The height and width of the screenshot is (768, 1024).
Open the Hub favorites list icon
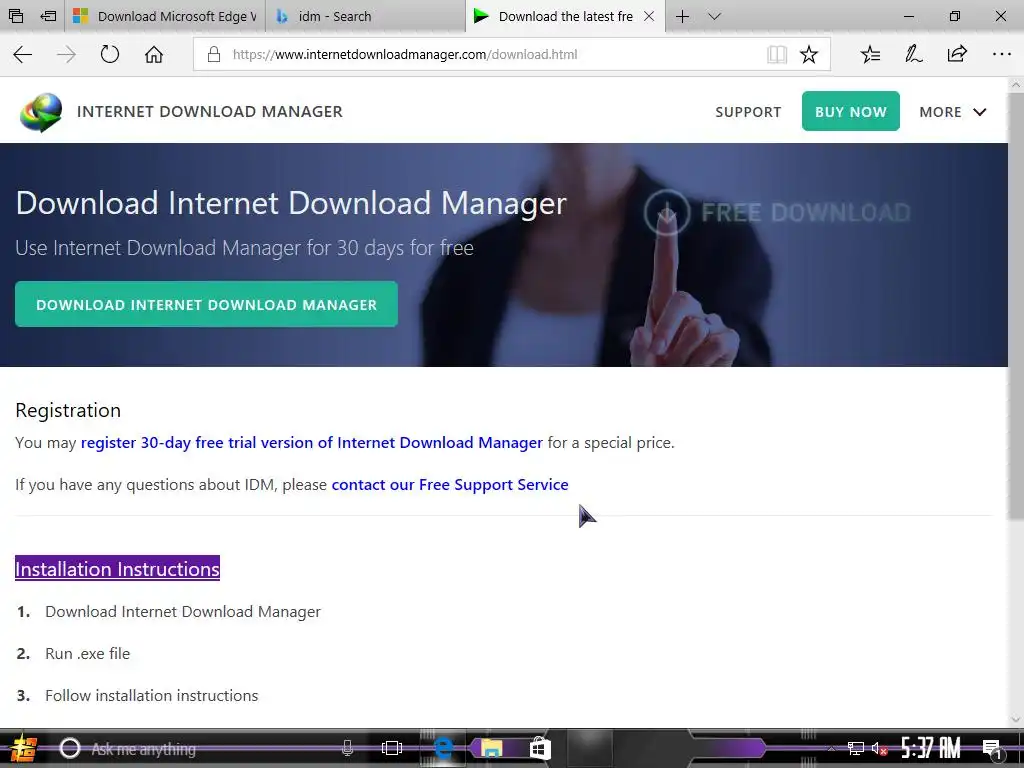[871, 54]
